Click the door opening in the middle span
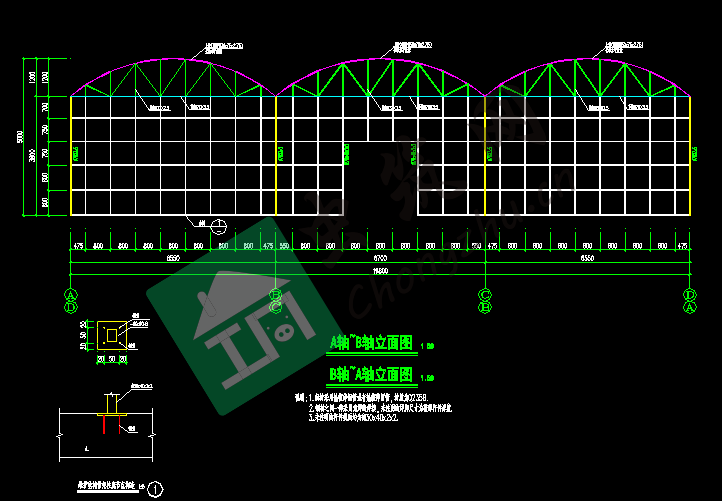Viewport: 722px width, 501px height. click(380, 180)
